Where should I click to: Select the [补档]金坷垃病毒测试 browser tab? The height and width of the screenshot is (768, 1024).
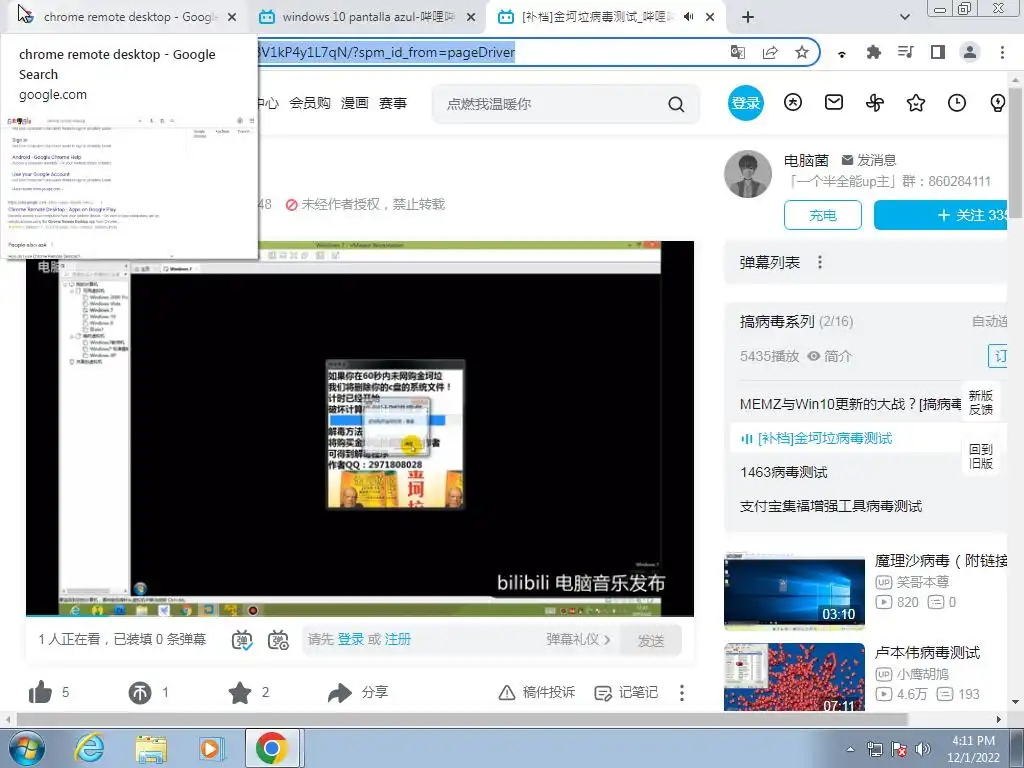[606, 17]
